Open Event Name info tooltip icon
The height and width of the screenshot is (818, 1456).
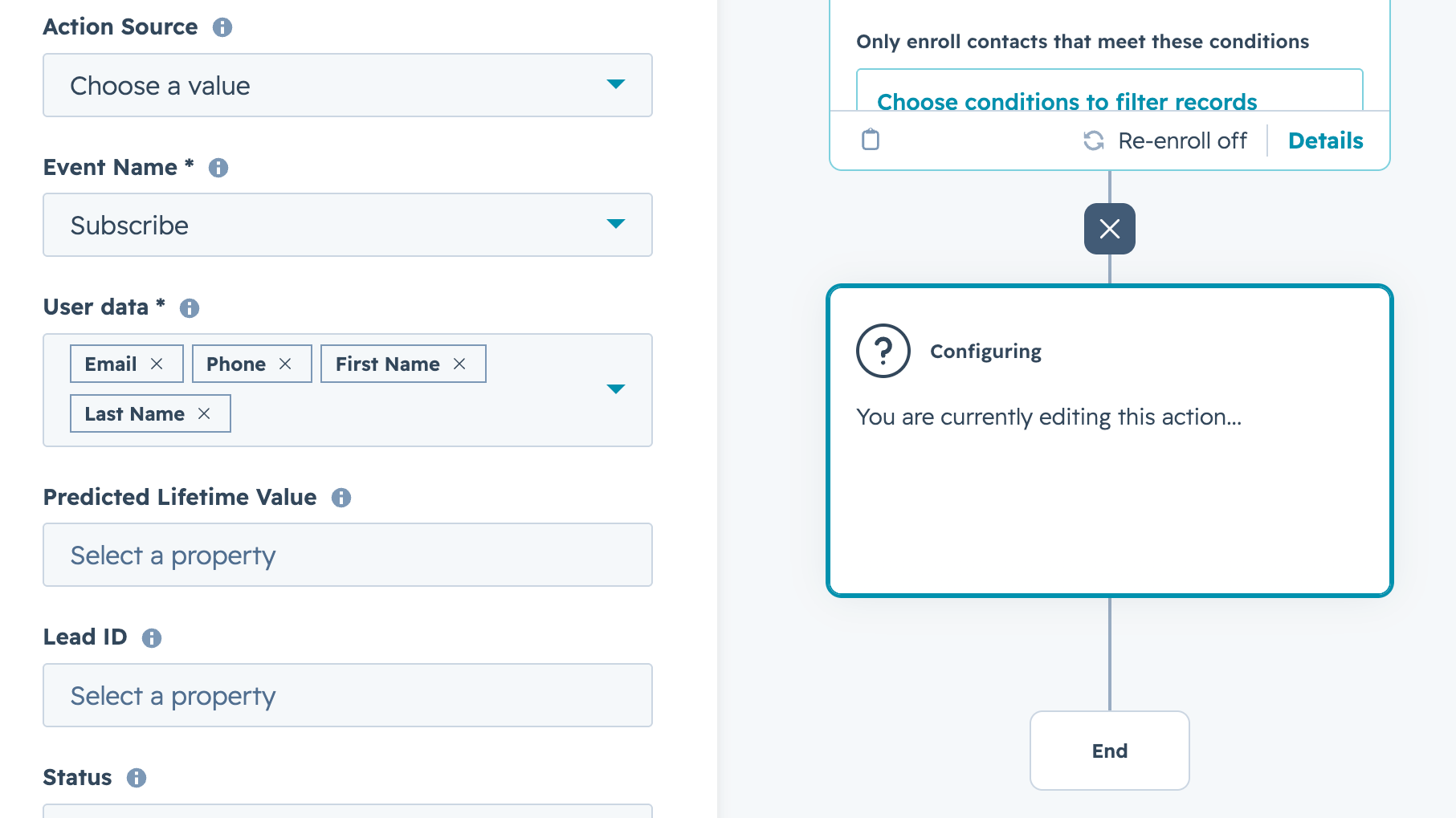218,168
